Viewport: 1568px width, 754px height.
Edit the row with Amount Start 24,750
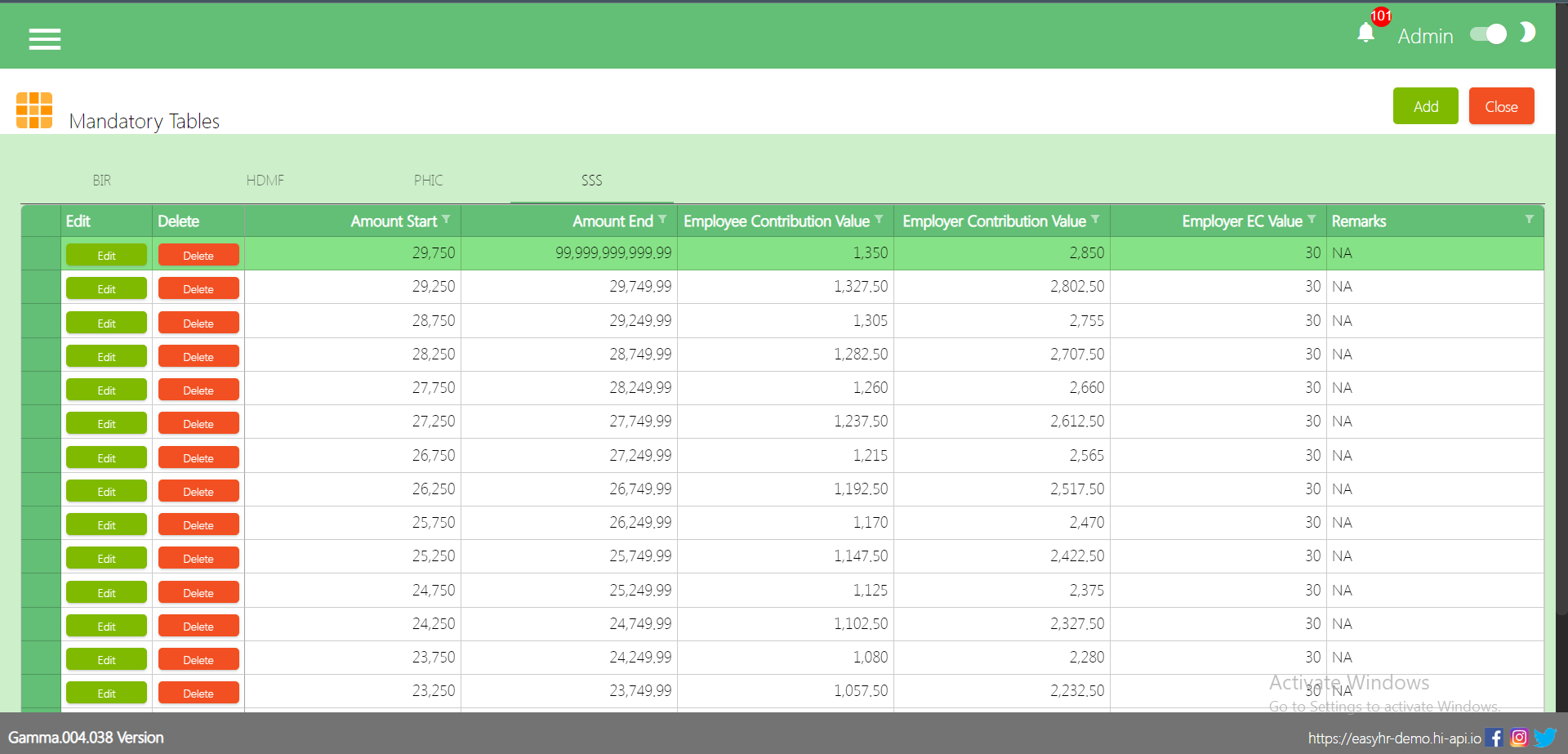106,592
